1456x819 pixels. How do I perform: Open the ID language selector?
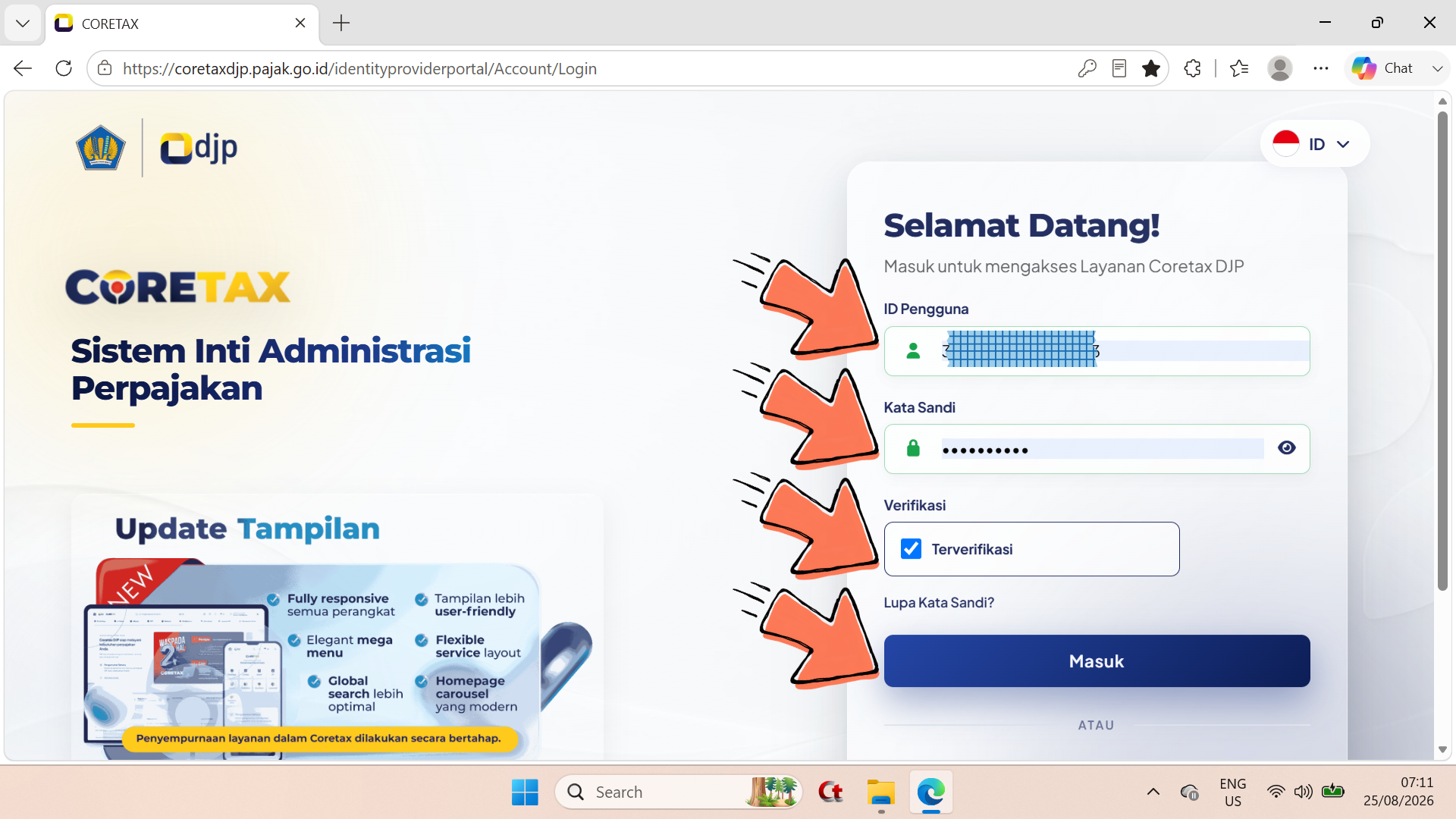[1315, 144]
